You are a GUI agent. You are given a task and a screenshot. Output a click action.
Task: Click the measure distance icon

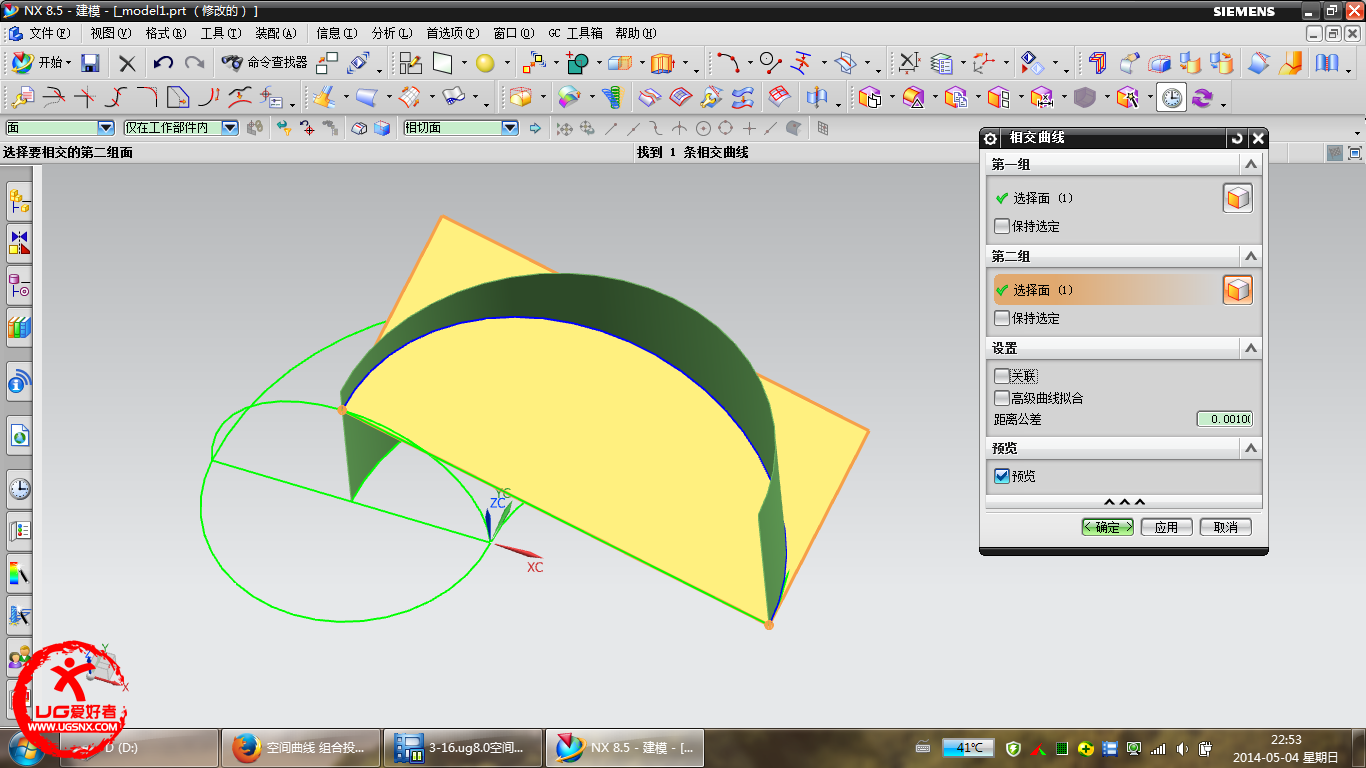coord(908,63)
